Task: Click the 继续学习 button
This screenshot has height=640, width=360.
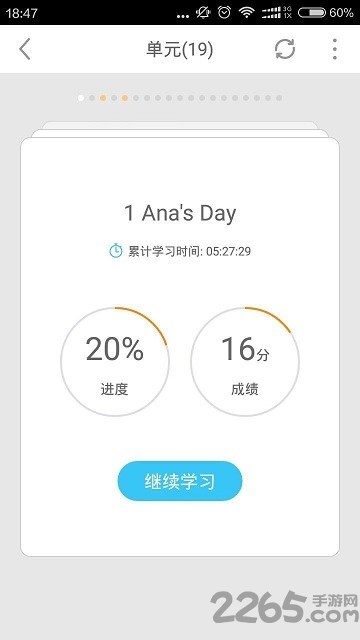Action: point(180,481)
